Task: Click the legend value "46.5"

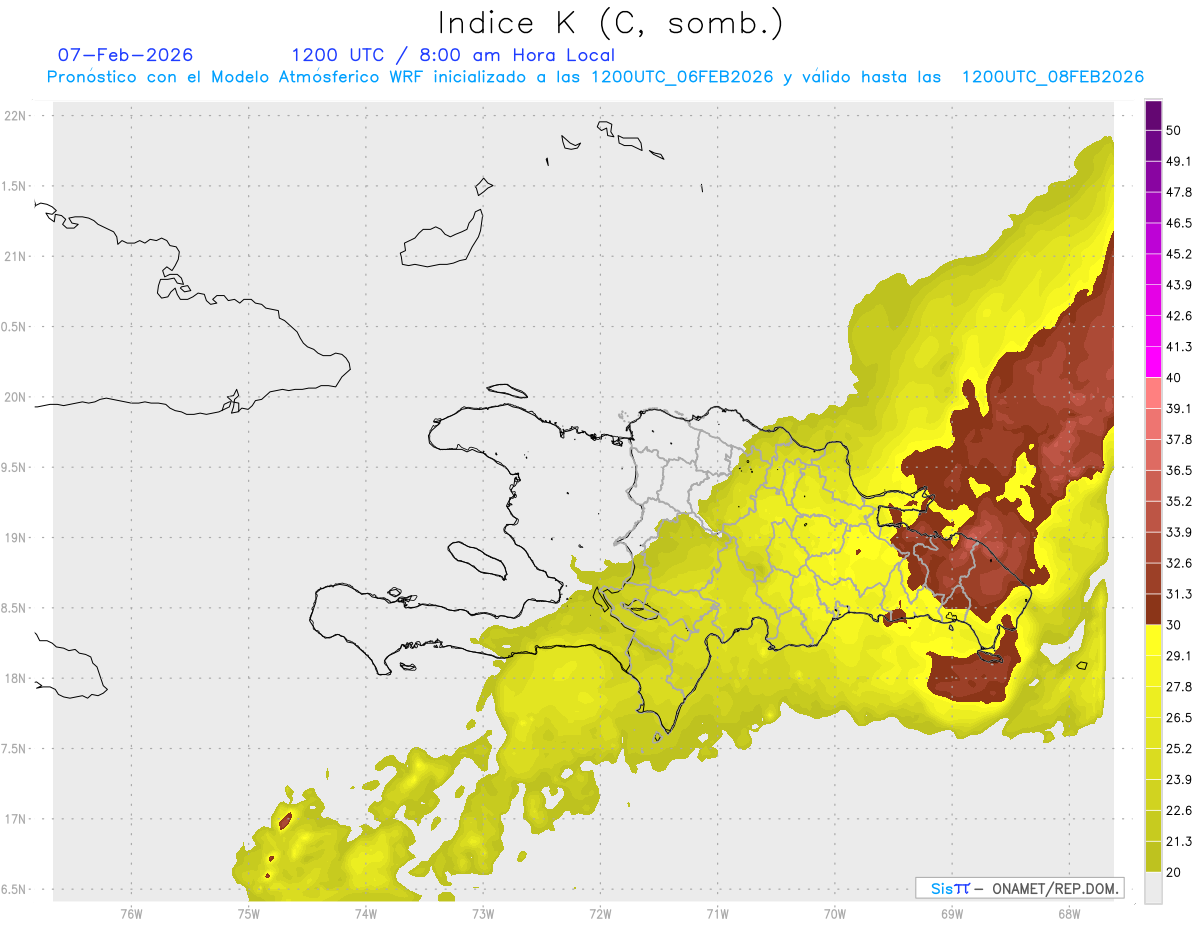Action: [1179, 223]
